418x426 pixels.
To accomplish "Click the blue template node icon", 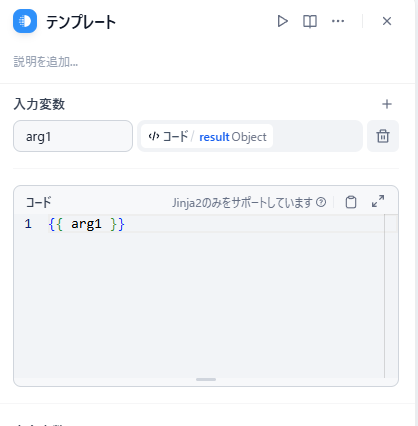I will pyautogui.click(x=25, y=21).
